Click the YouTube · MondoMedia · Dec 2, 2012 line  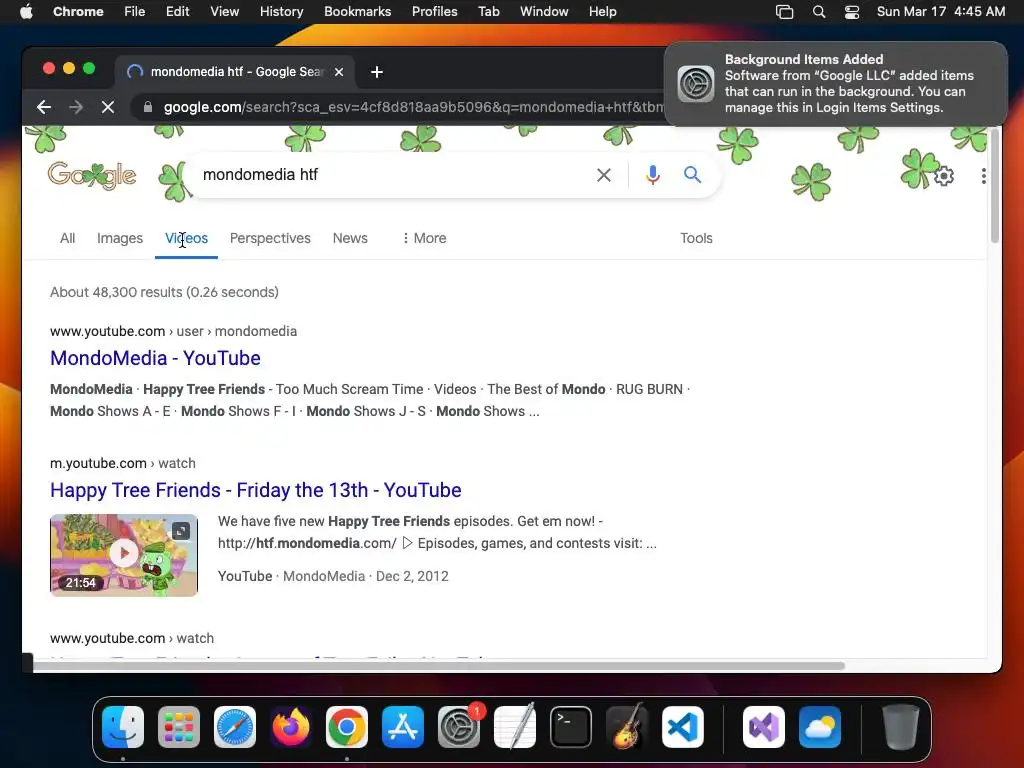coord(333,576)
